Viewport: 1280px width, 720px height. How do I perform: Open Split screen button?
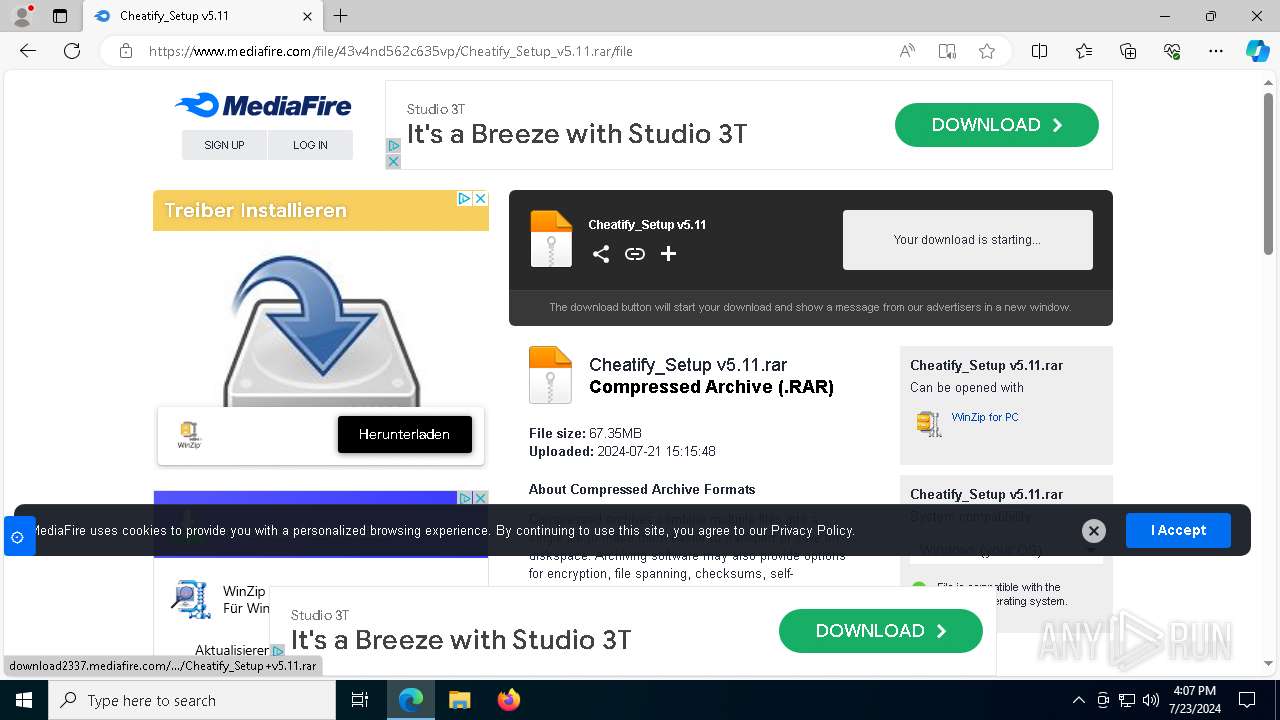(x=1039, y=51)
